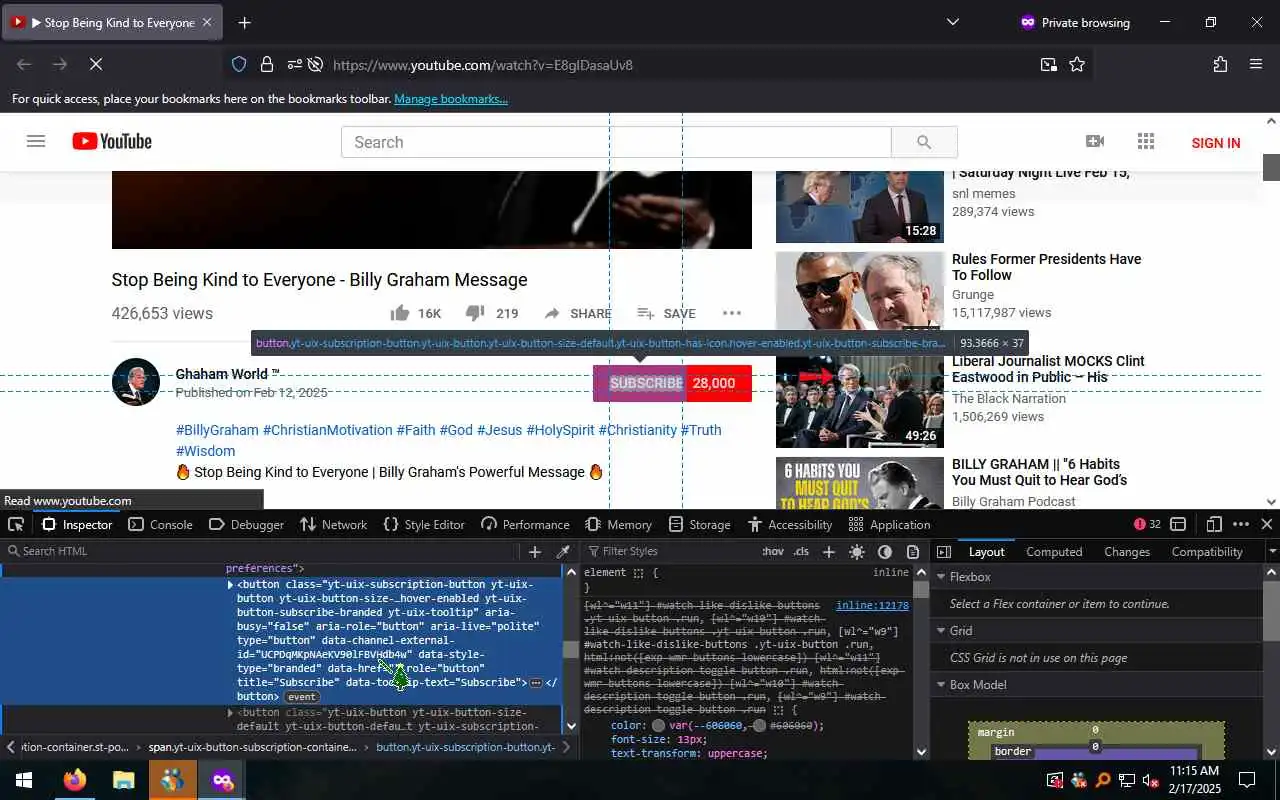Expand the selected button element node
1280x800 pixels.
tap(230, 584)
